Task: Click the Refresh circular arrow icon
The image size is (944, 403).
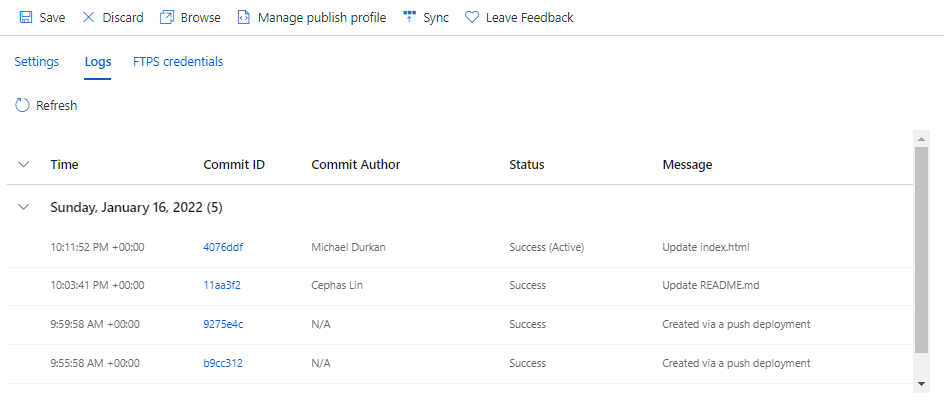Action: click(22, 105)
